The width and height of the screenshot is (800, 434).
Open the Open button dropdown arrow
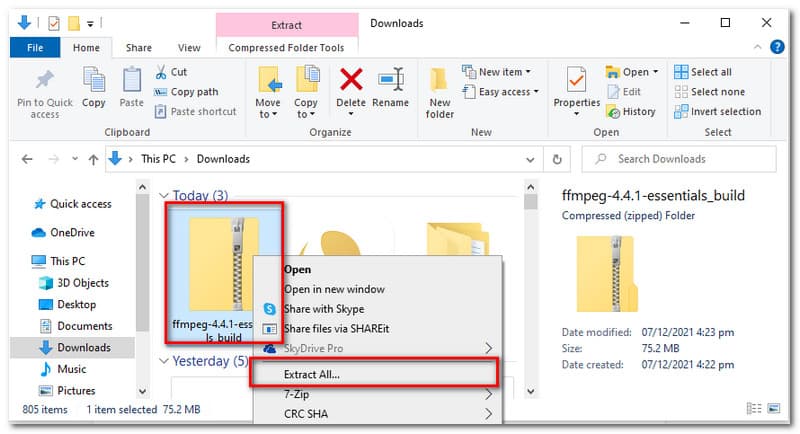[x=656, y=72]
